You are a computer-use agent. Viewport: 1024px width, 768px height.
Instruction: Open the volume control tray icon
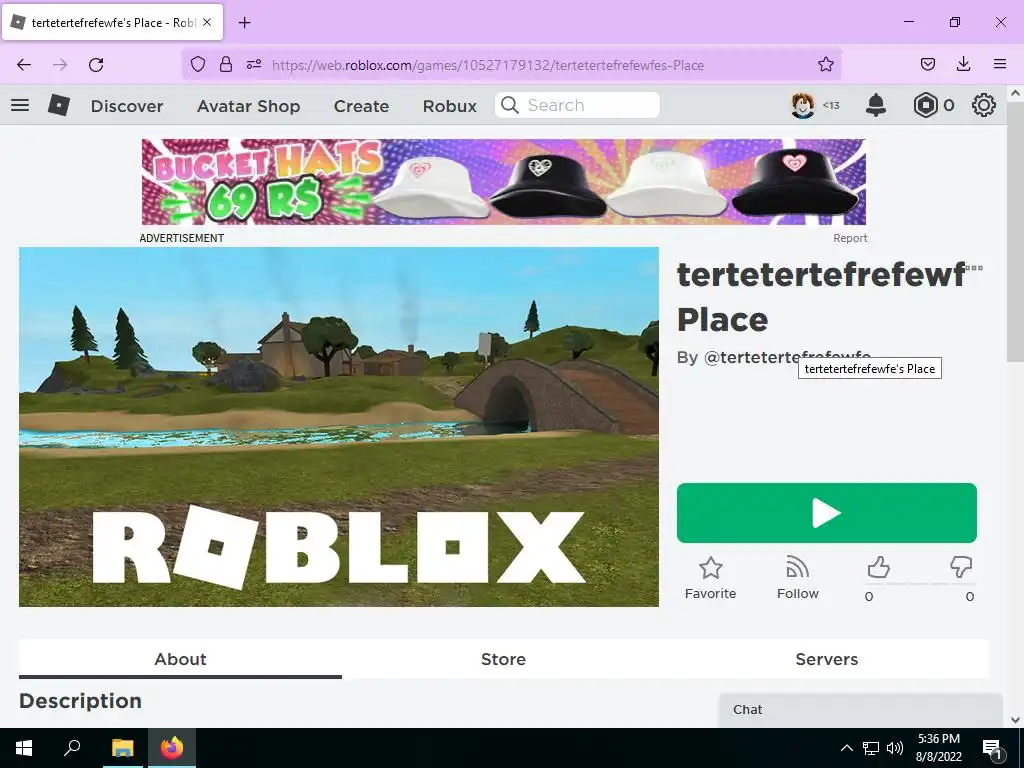[x=895, y=748]
